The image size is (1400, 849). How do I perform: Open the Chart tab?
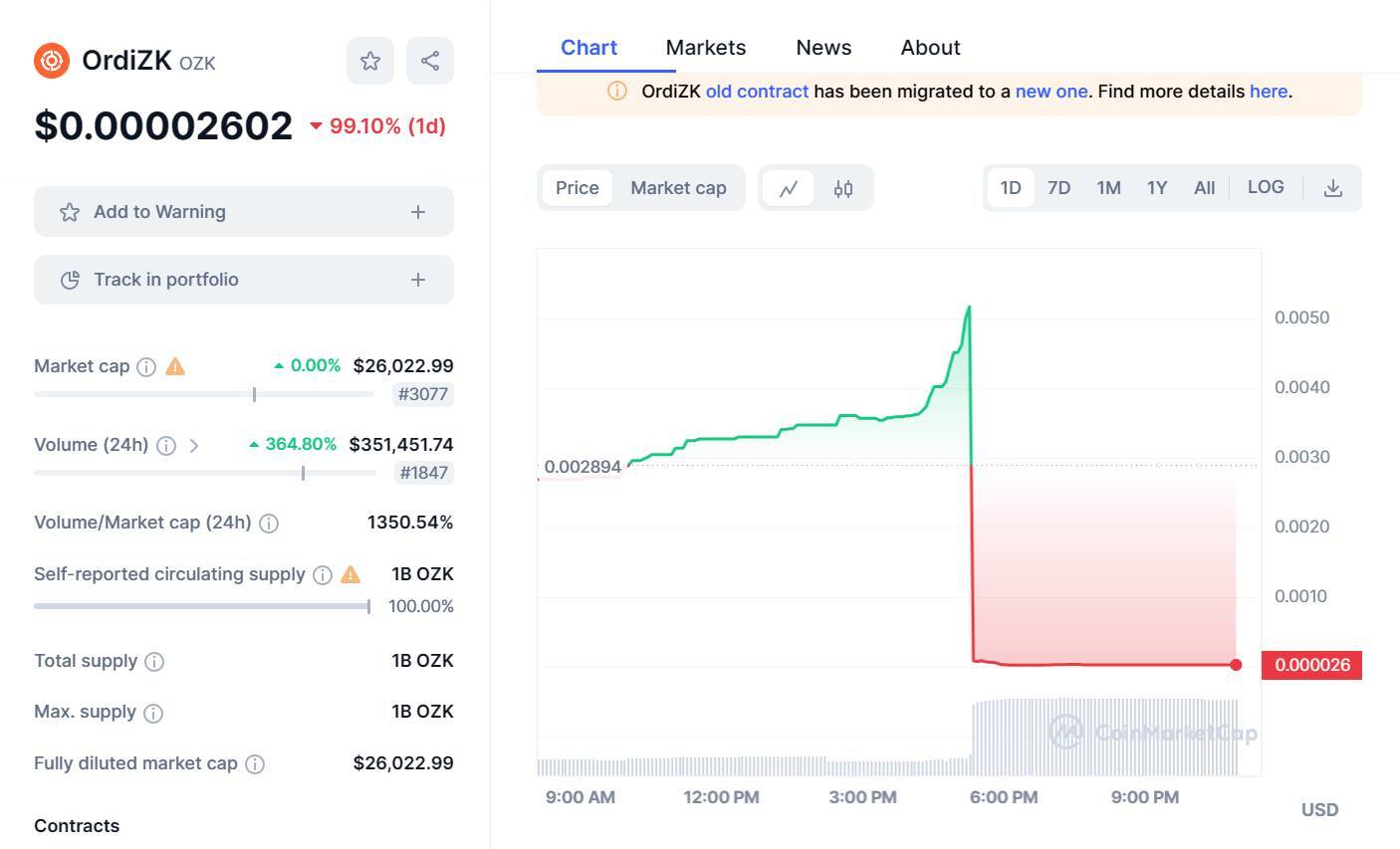pos(588,48)
